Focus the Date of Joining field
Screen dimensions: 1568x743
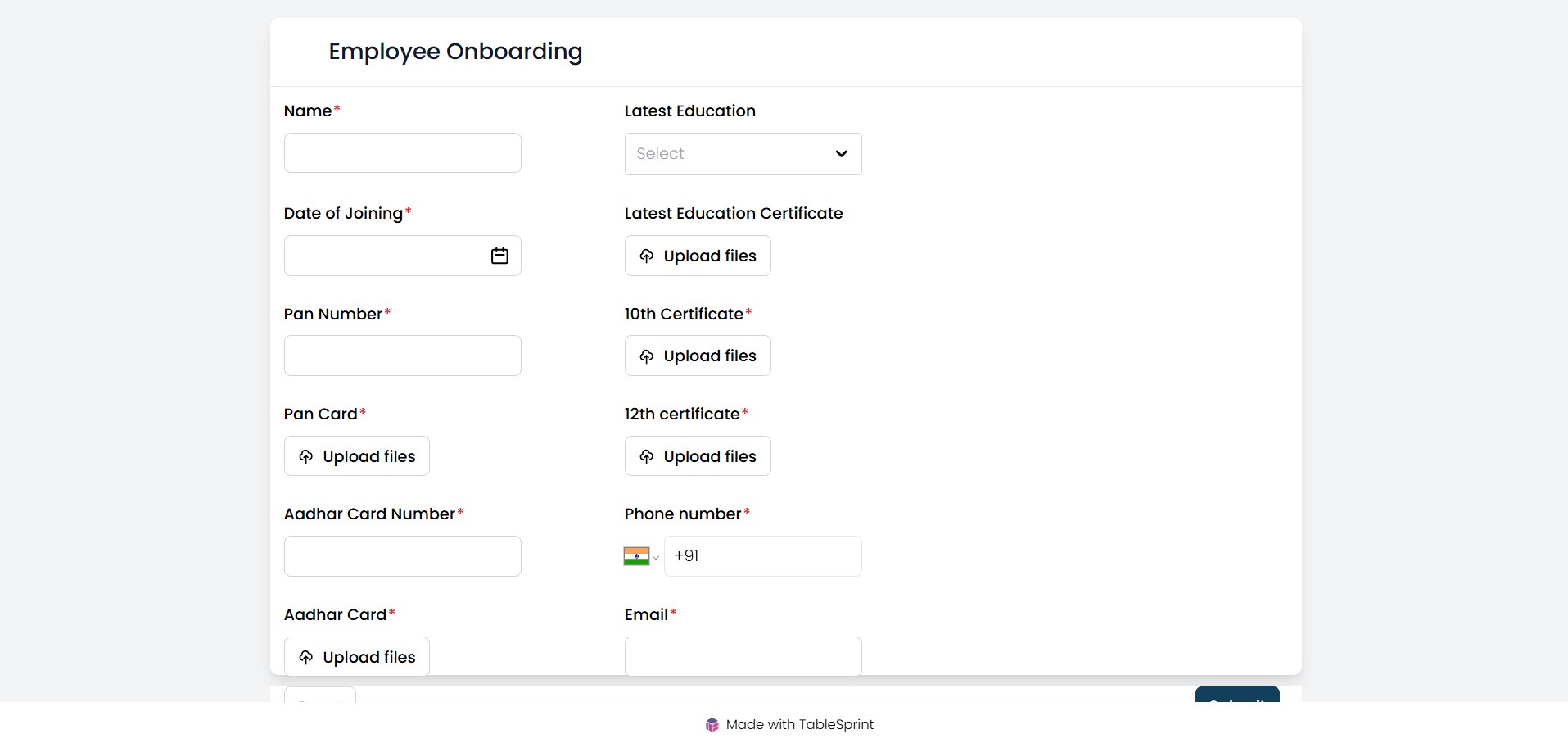(385, 256)
